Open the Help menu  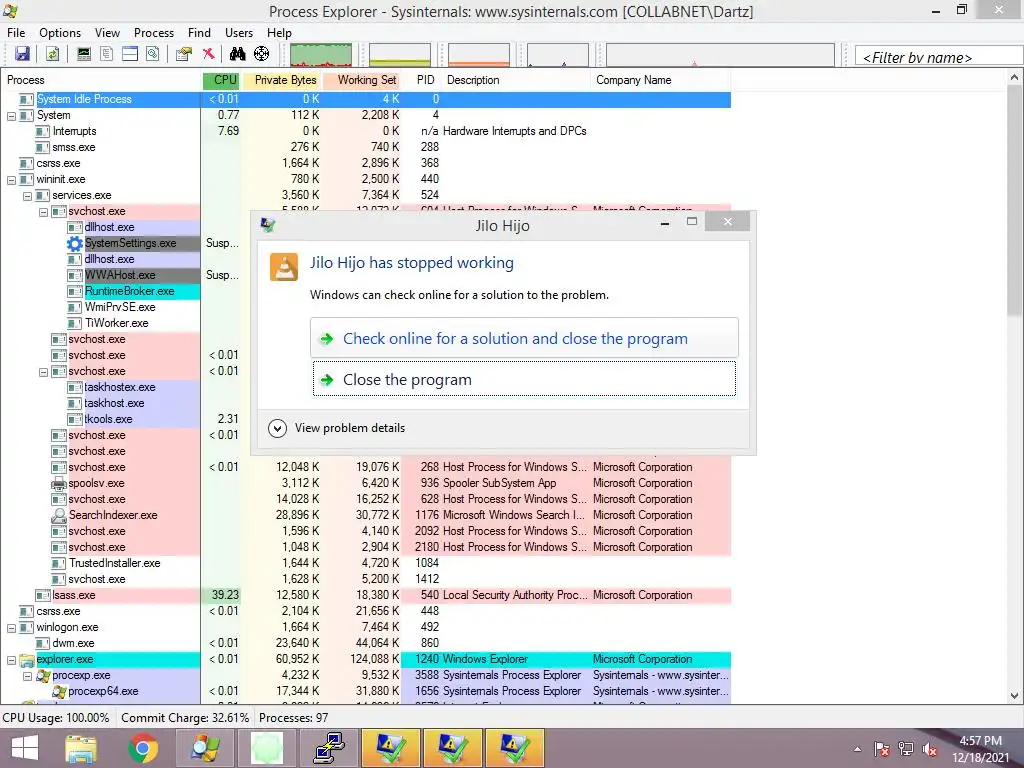pos(279,33)
